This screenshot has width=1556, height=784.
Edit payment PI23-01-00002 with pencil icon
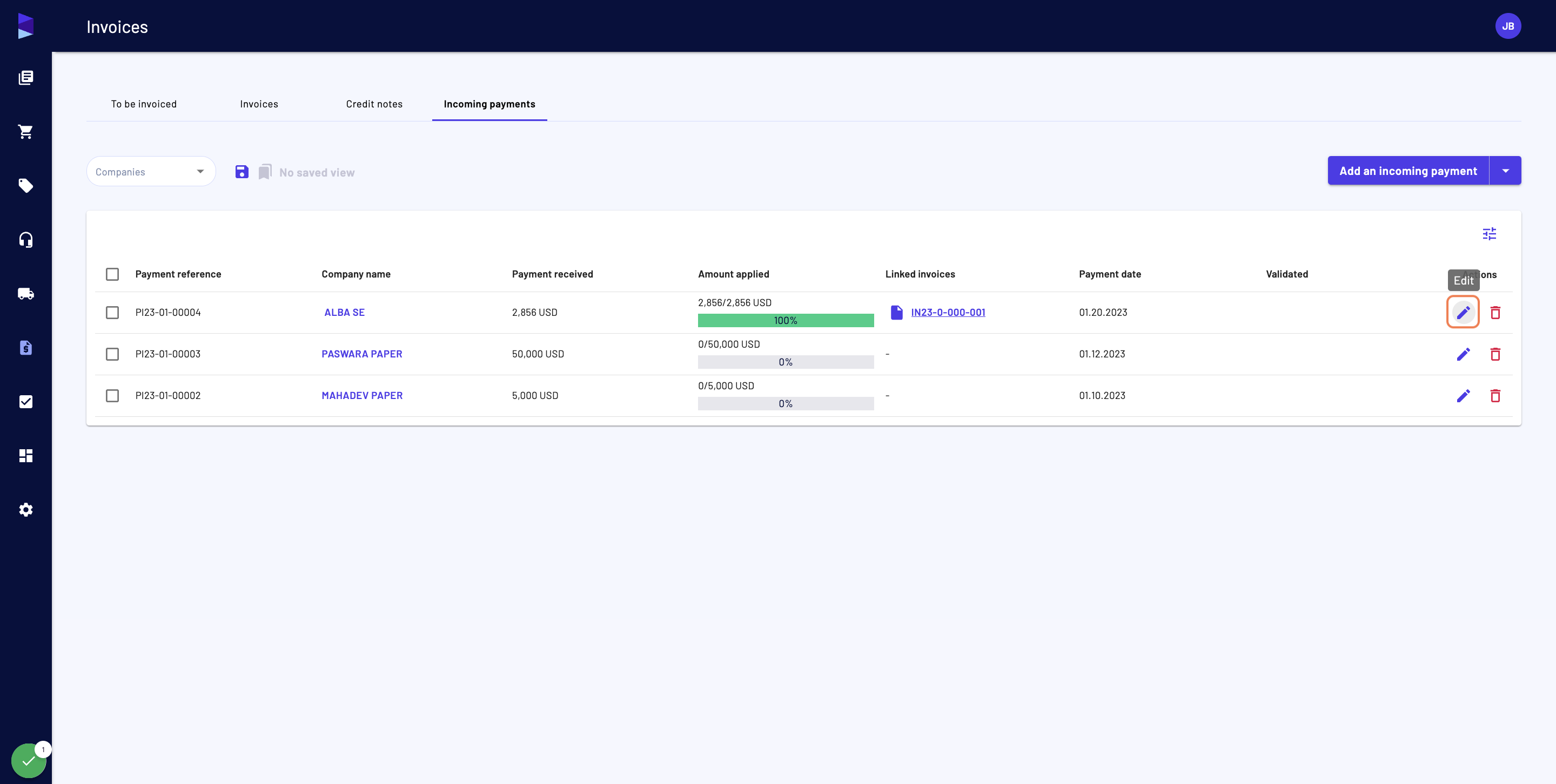pos(1463,396)
